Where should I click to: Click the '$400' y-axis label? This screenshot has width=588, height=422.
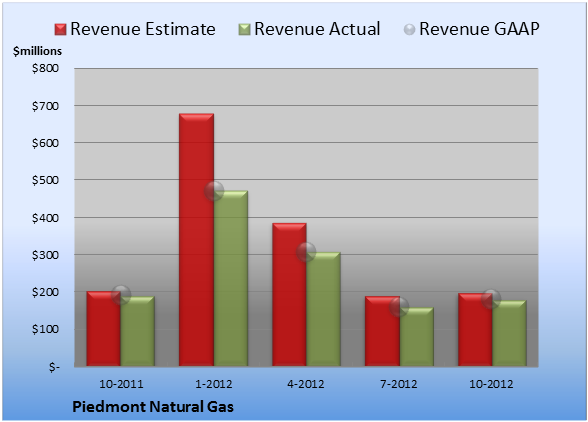point(45,218)
